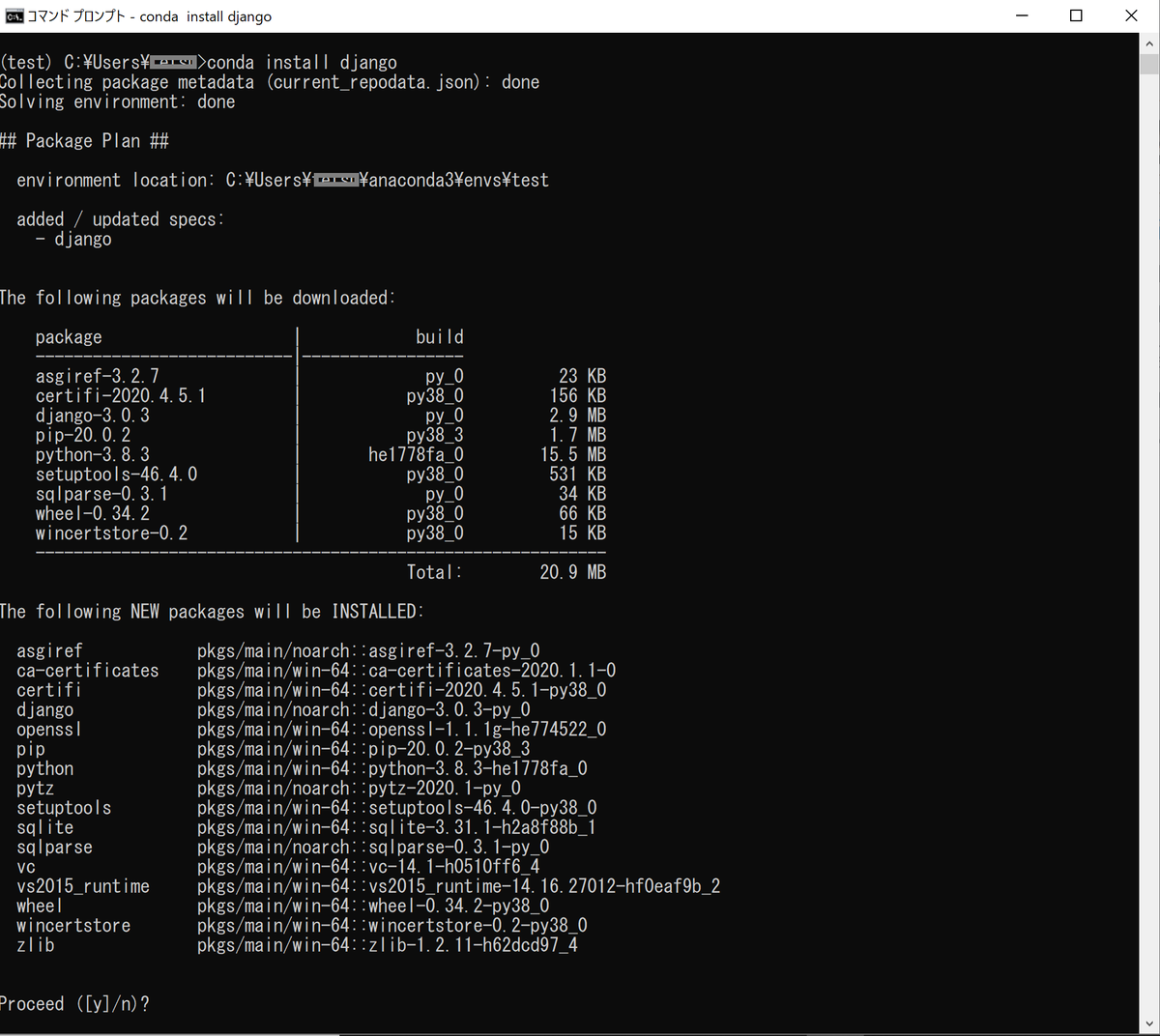This screenshot has height=1036, width=1160.
Task: Click the 'certifi-2020.4.5.1' download row
Action: tap(321, 395)
